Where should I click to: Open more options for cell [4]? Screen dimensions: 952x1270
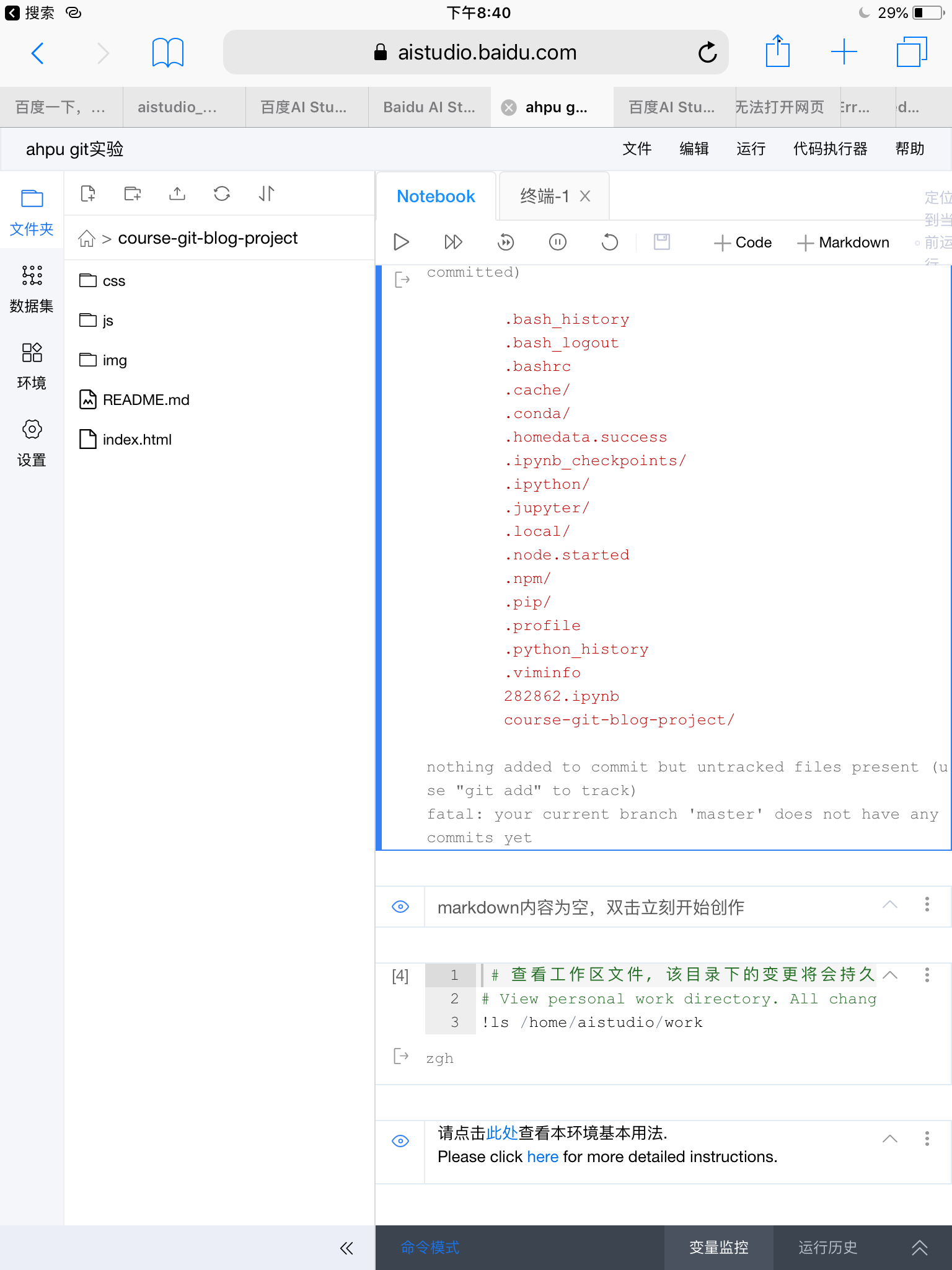[x=927, y=975]
